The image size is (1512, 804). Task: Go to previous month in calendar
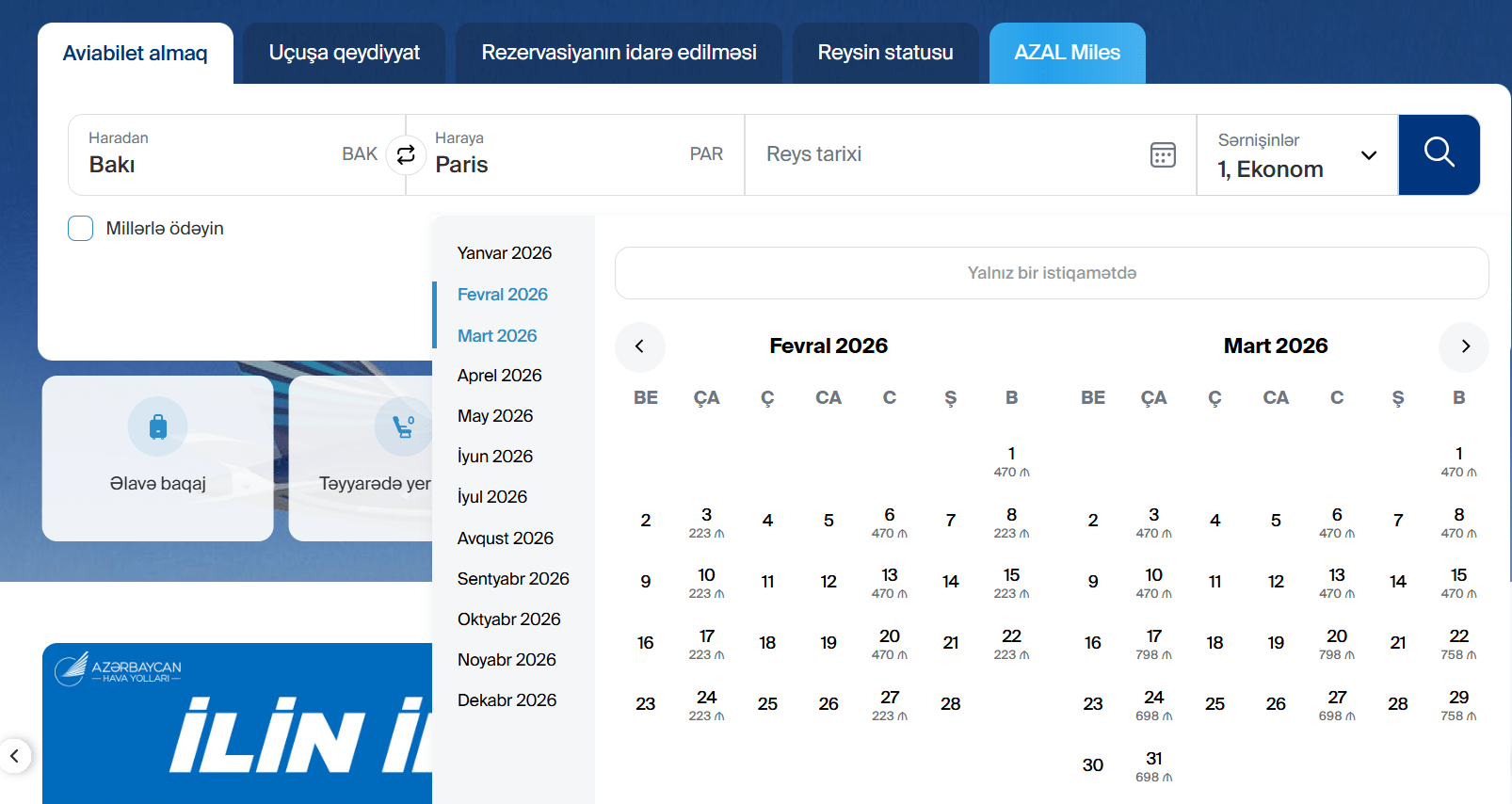pos(639,346)
